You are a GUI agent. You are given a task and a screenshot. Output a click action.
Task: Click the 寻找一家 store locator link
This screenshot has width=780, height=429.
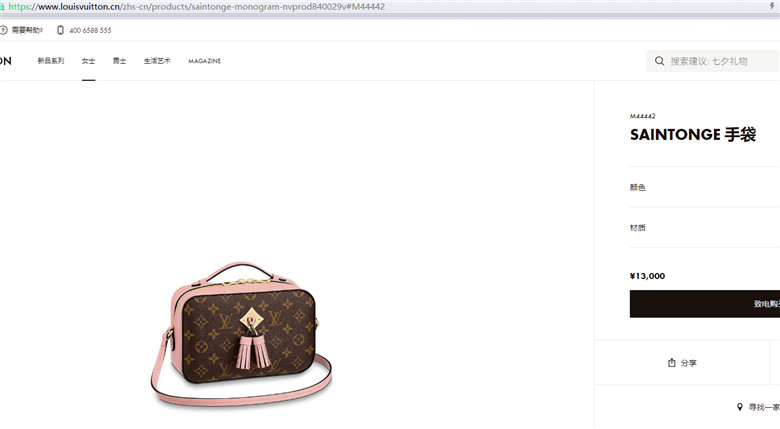(x=765, y=407)
